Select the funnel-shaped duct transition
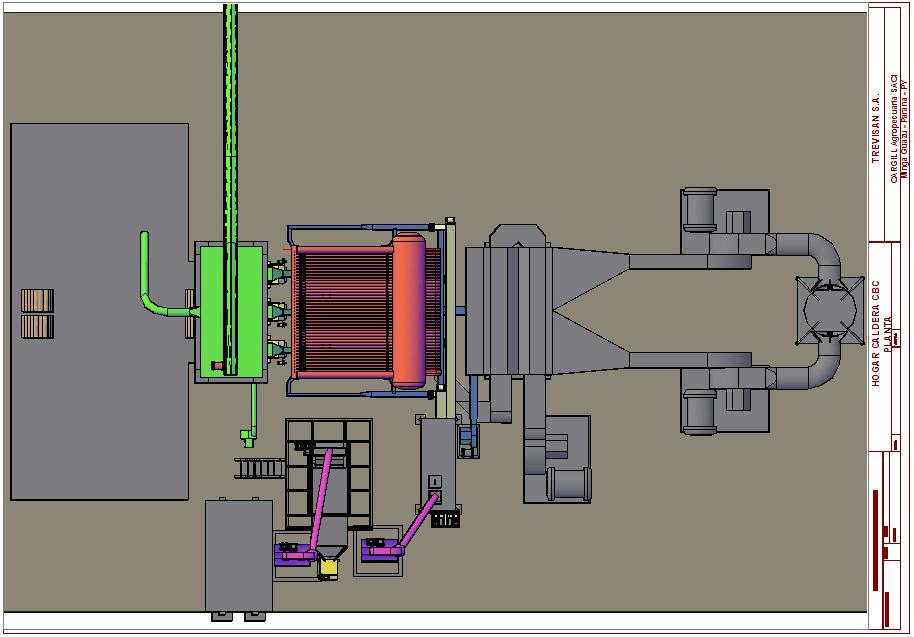Image resolution: width=914 pixels, height=637 pixels. click(590, 311)
